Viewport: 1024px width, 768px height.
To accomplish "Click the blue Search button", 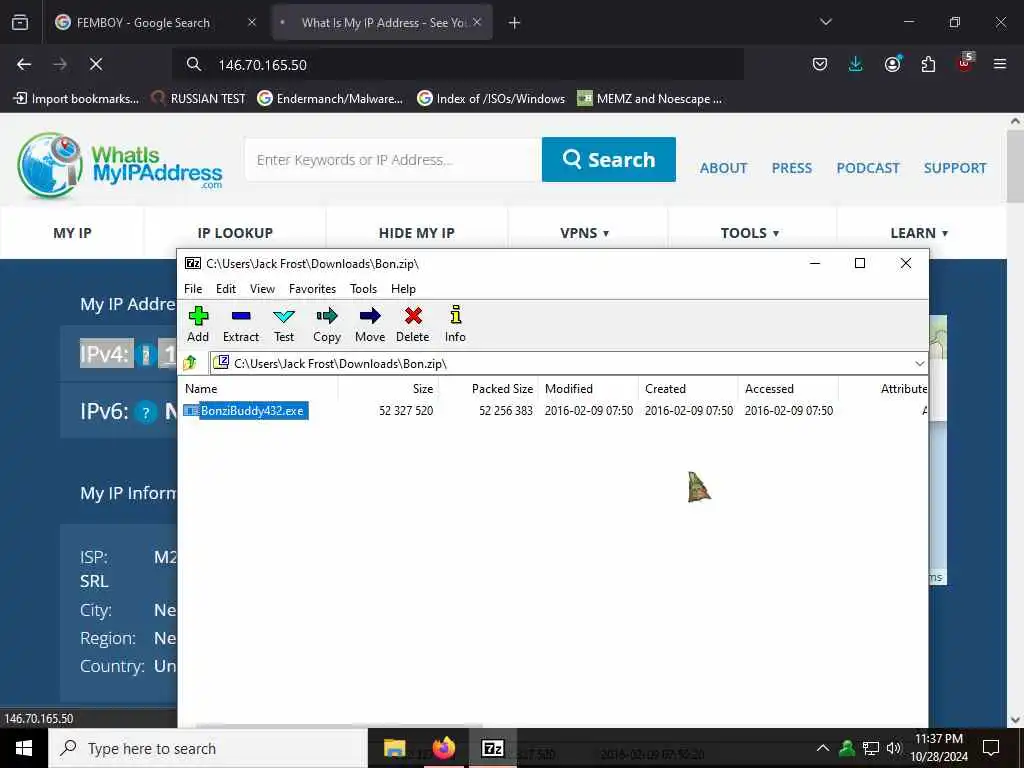I will [x=609, y=159].
